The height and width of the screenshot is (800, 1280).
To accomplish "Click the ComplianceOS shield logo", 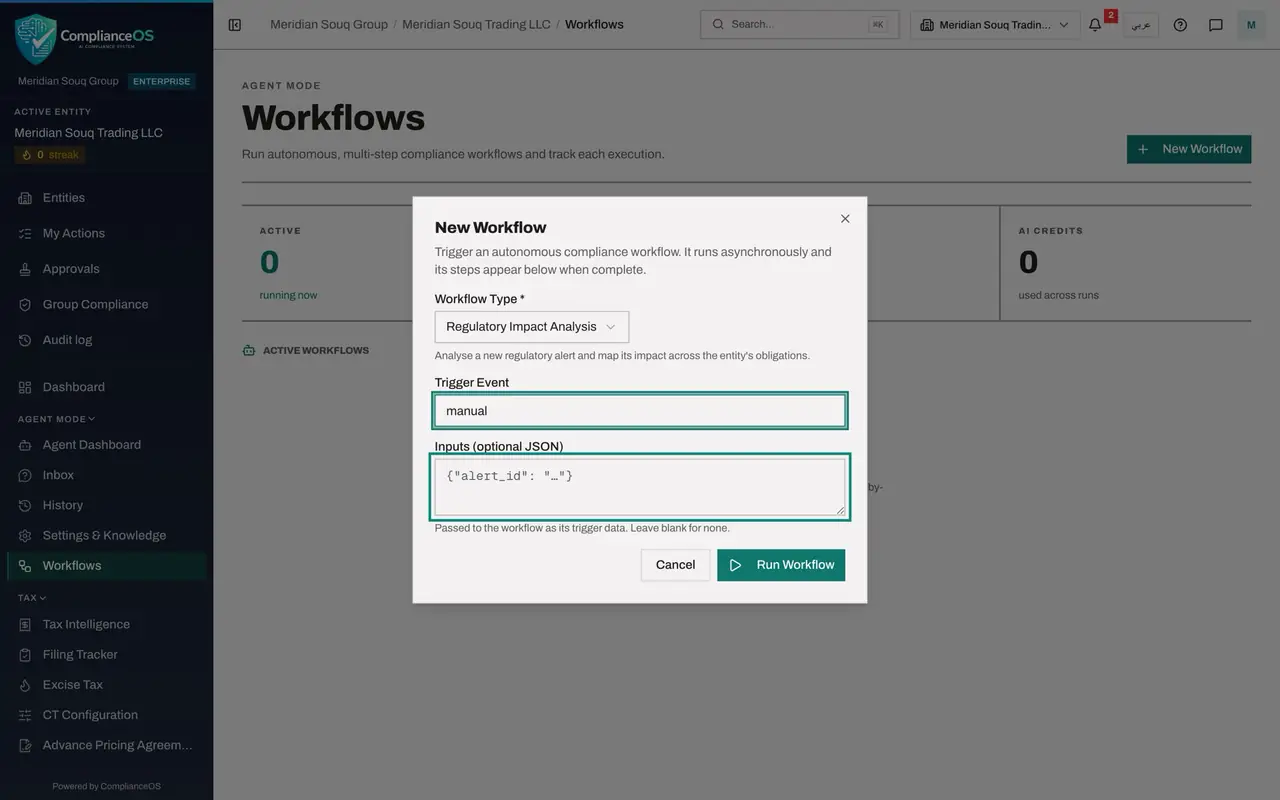I will 35,38.
